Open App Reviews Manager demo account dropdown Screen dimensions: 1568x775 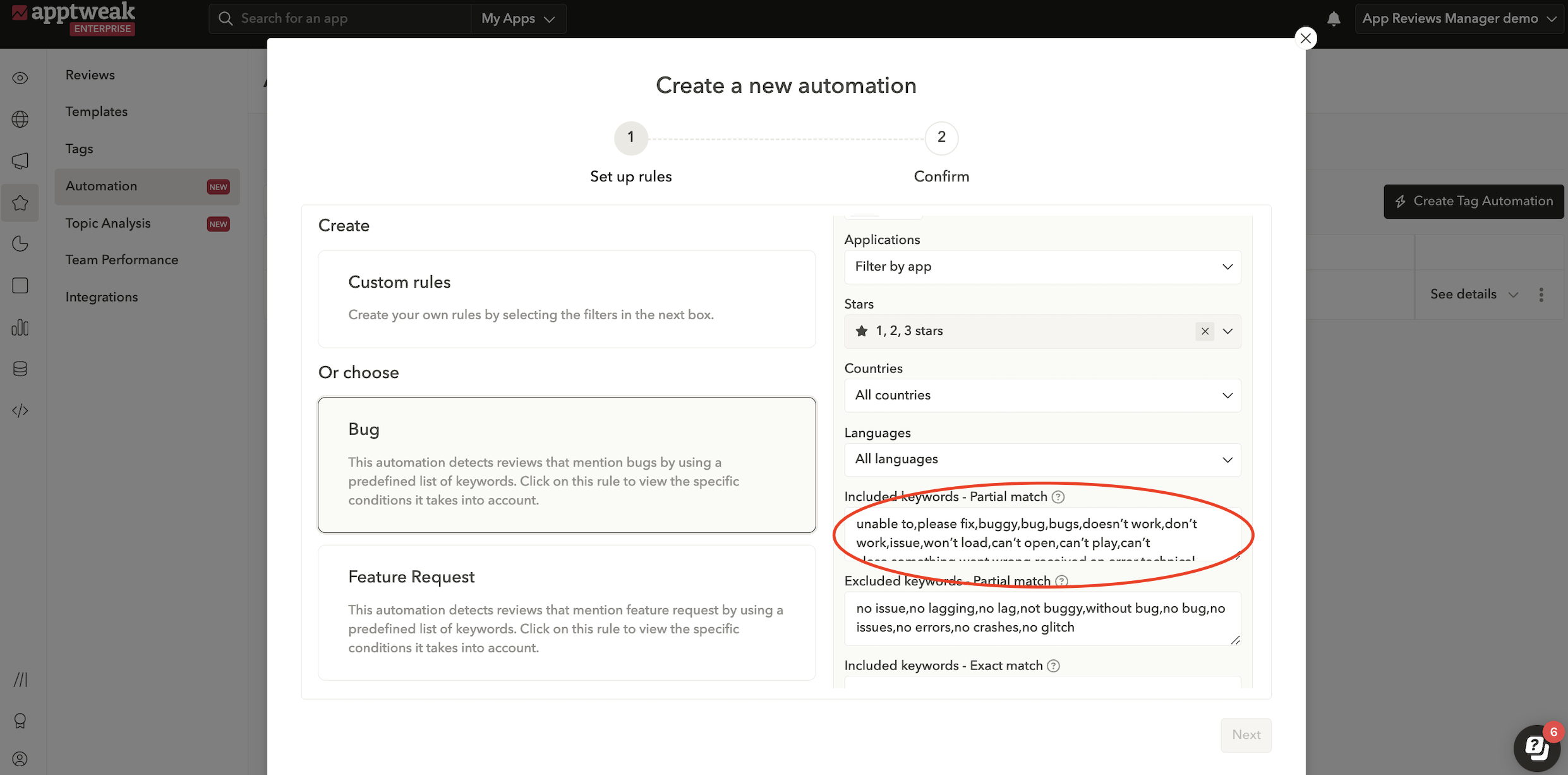pos(1459,18)
